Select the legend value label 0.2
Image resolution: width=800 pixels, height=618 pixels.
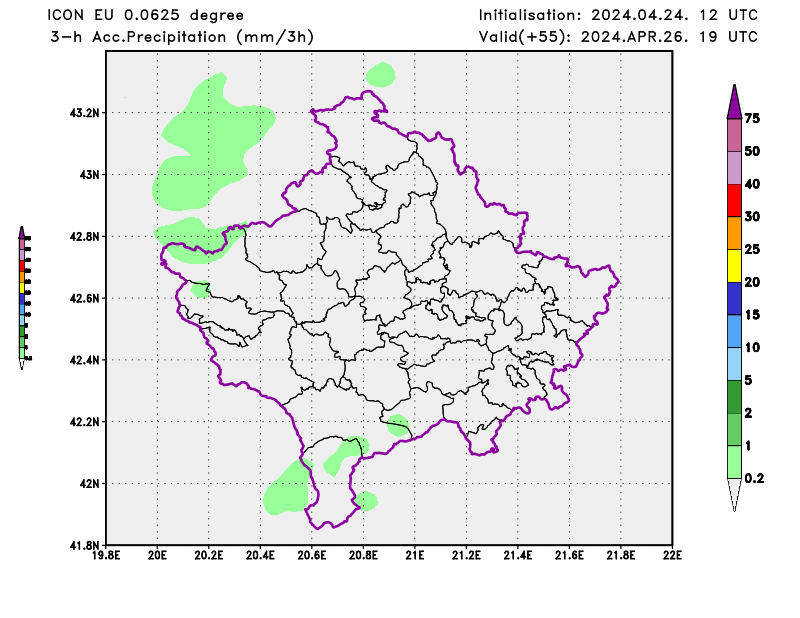(x=754, y=478)
